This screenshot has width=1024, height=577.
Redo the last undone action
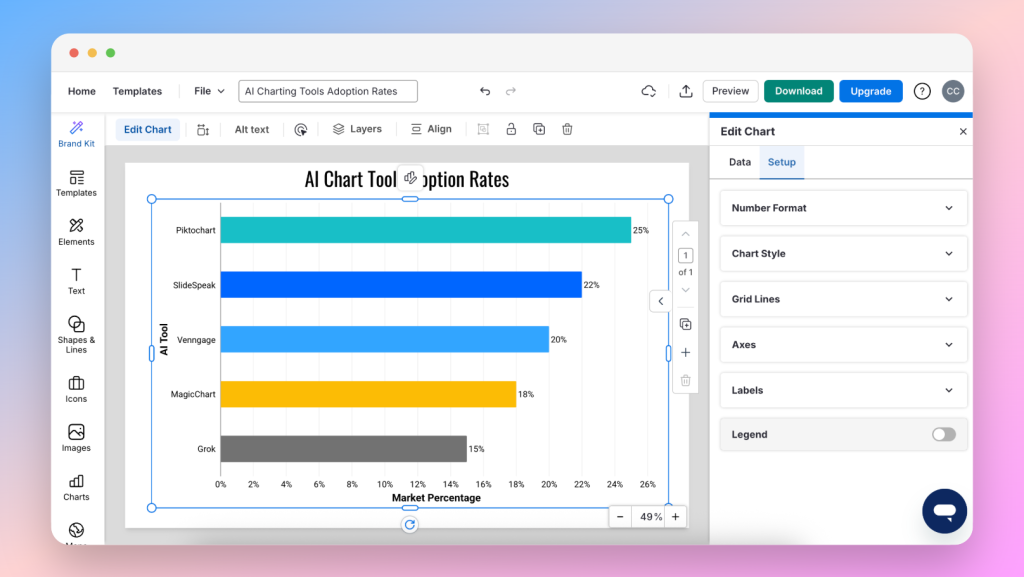click(x=511, y=91)
